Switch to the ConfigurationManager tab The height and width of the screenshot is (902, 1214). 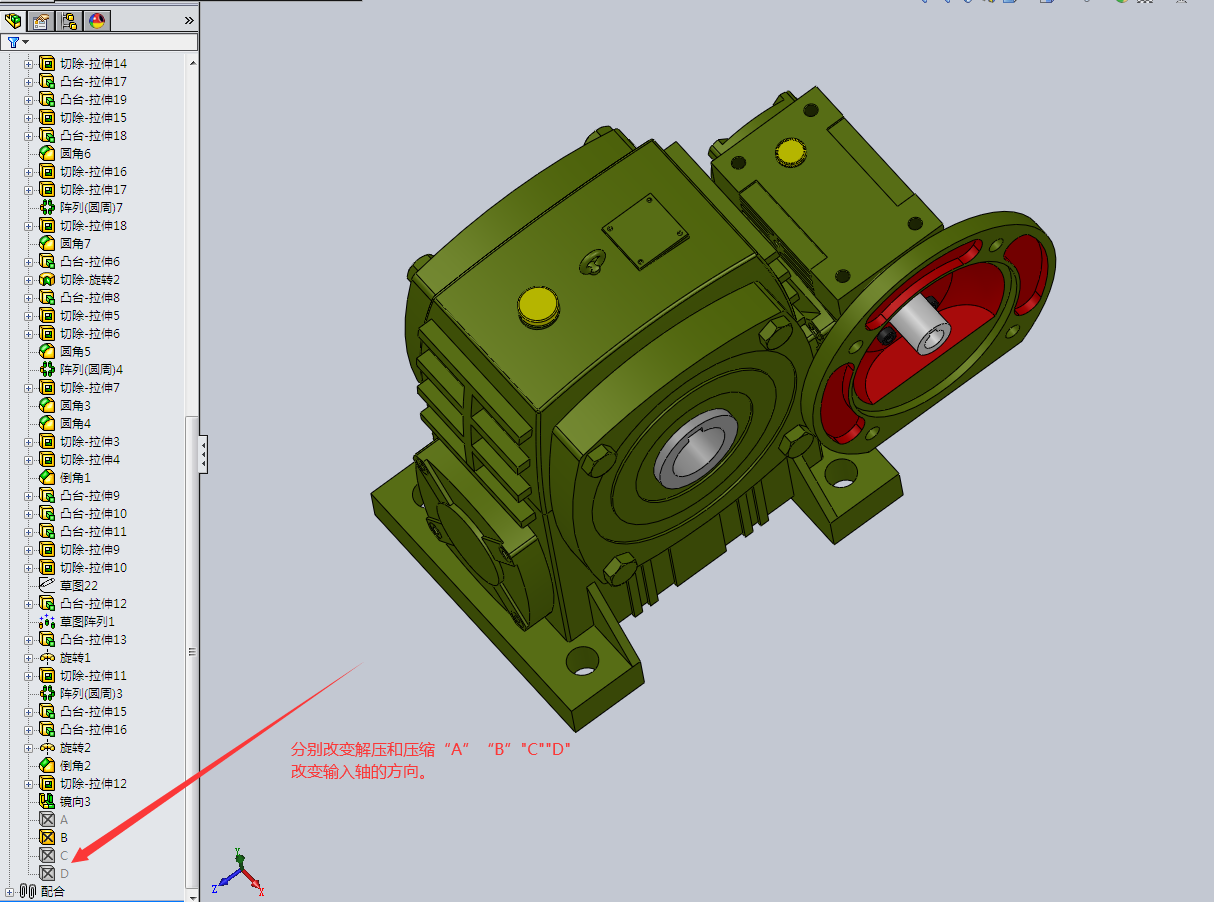pyautogui.click(x=69, y=20)
